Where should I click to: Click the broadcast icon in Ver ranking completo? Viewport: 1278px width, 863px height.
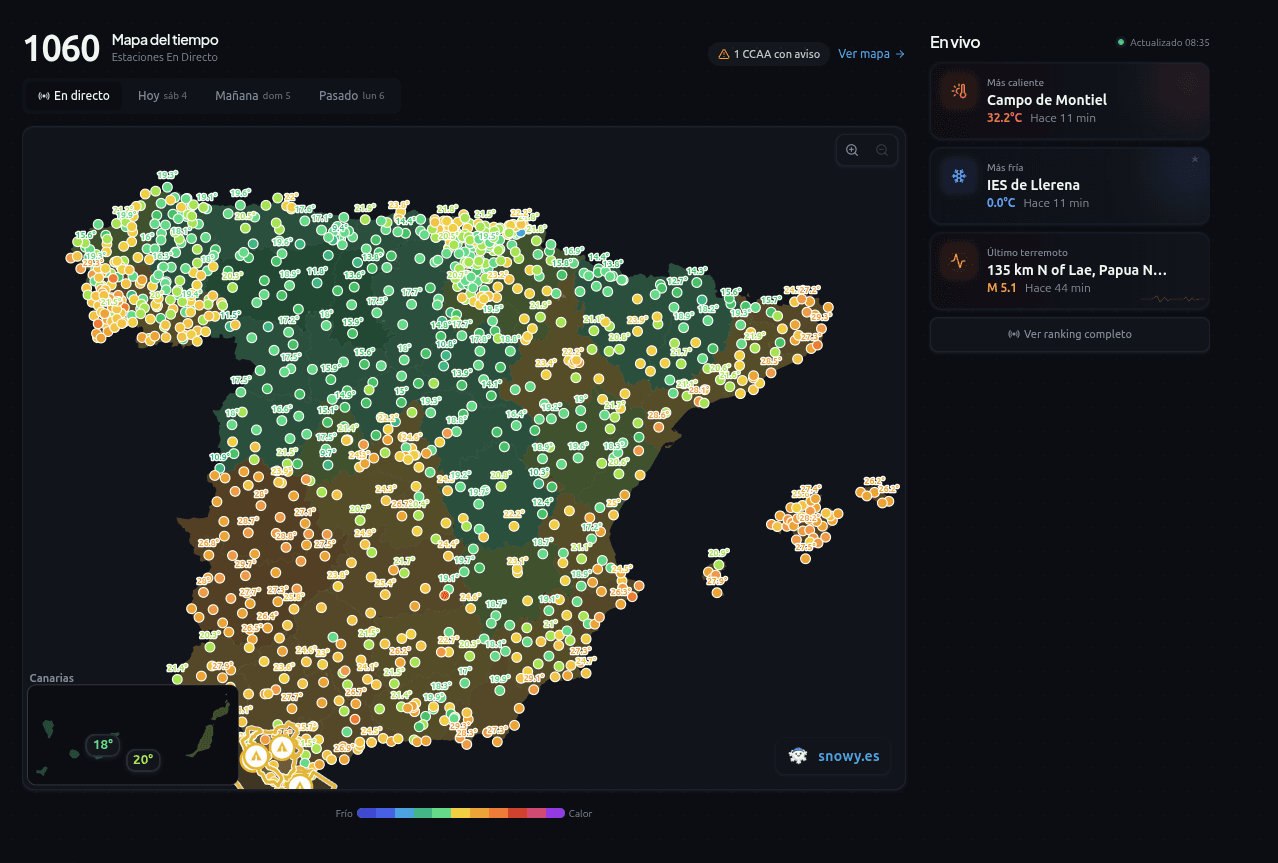point(1014,334)
